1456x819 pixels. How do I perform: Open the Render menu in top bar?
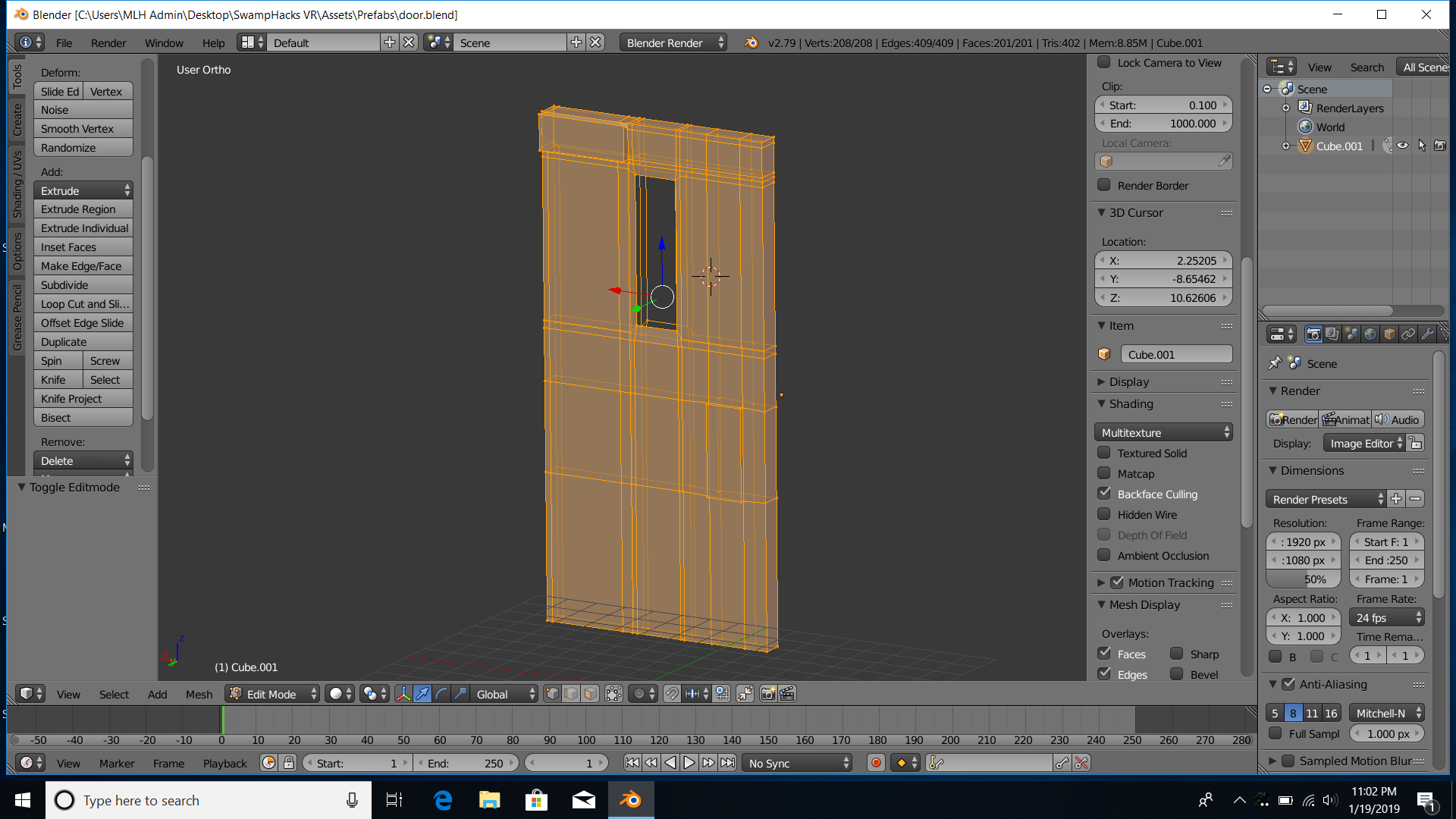click(108, 43)
